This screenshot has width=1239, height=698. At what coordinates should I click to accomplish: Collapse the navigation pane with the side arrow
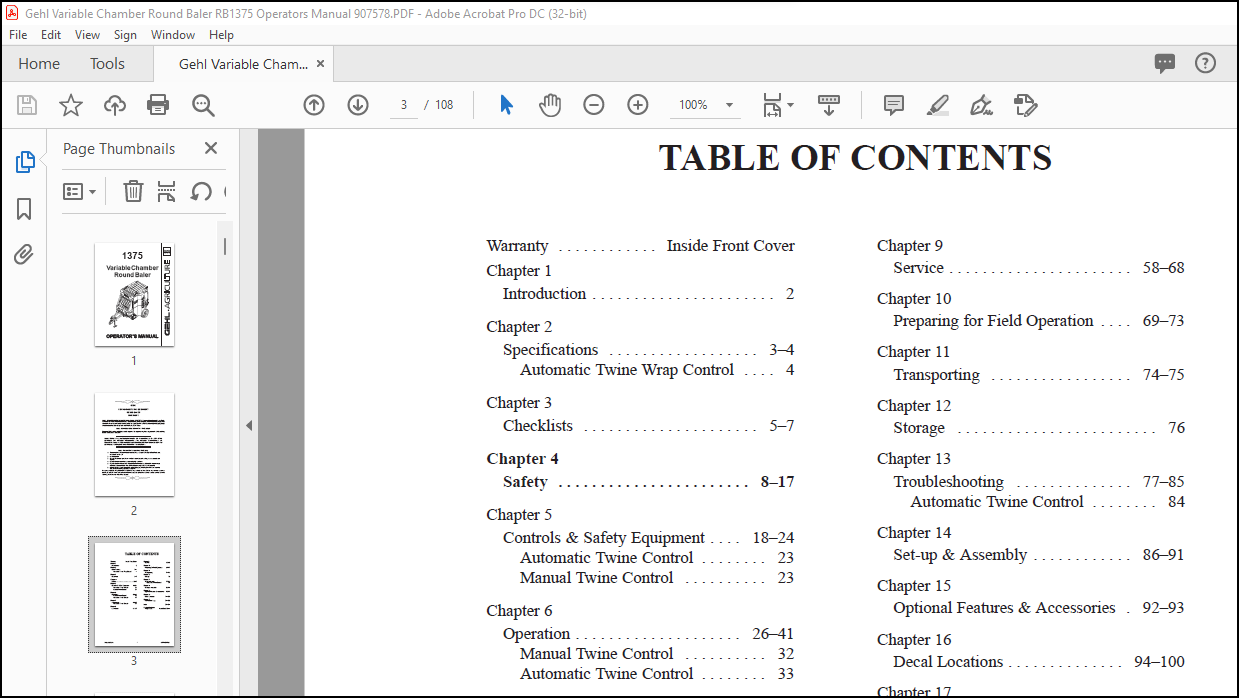[x=249, y=425]
